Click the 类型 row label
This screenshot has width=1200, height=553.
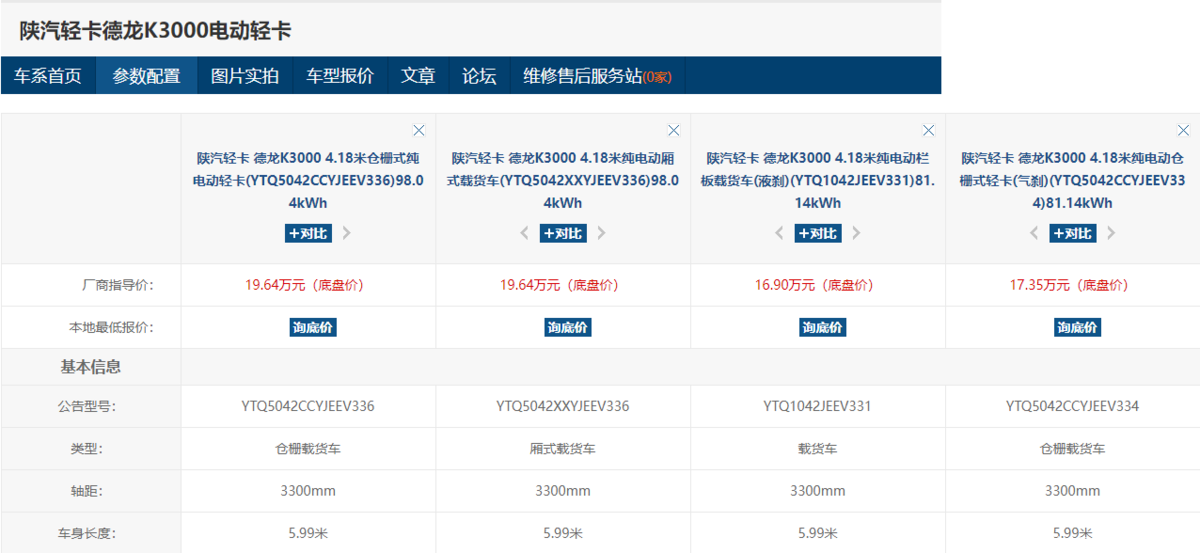click(87, 449)
